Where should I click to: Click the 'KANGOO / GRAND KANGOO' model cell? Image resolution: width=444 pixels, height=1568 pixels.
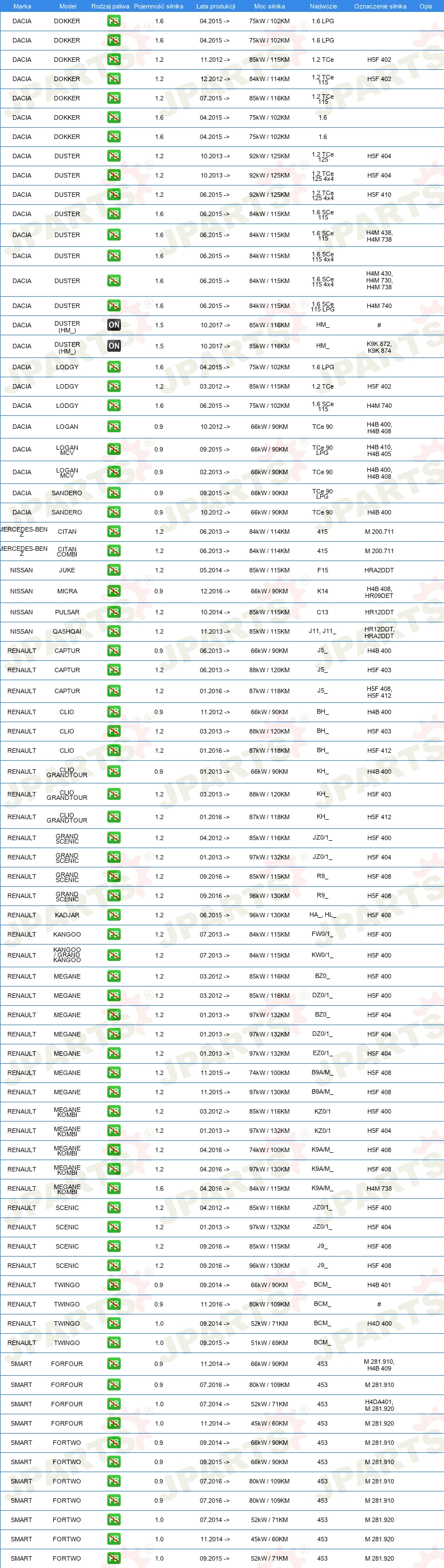(x=67, y=955)
